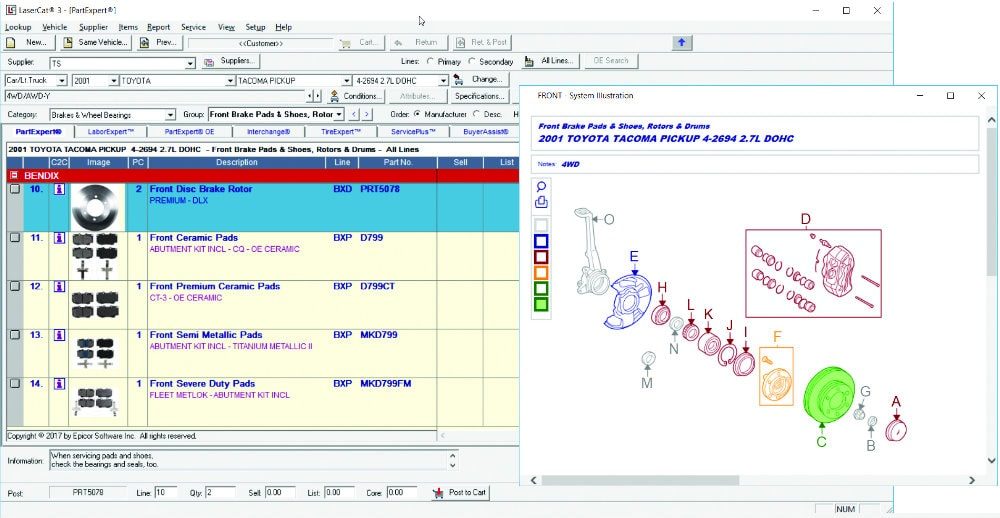
Task: Open the Conditions dialog button
Action: pyautogui.click(x=357, y=96)
